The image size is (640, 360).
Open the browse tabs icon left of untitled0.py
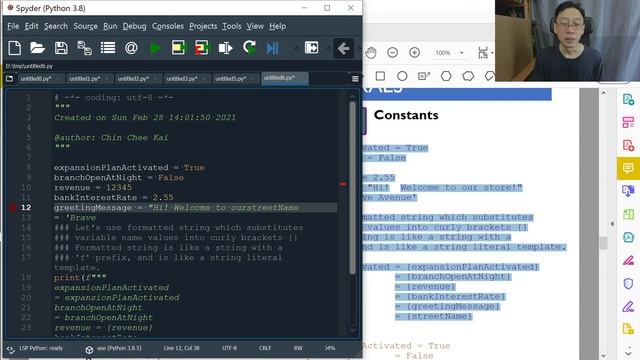pyautogui.click(x=9, y=79)
